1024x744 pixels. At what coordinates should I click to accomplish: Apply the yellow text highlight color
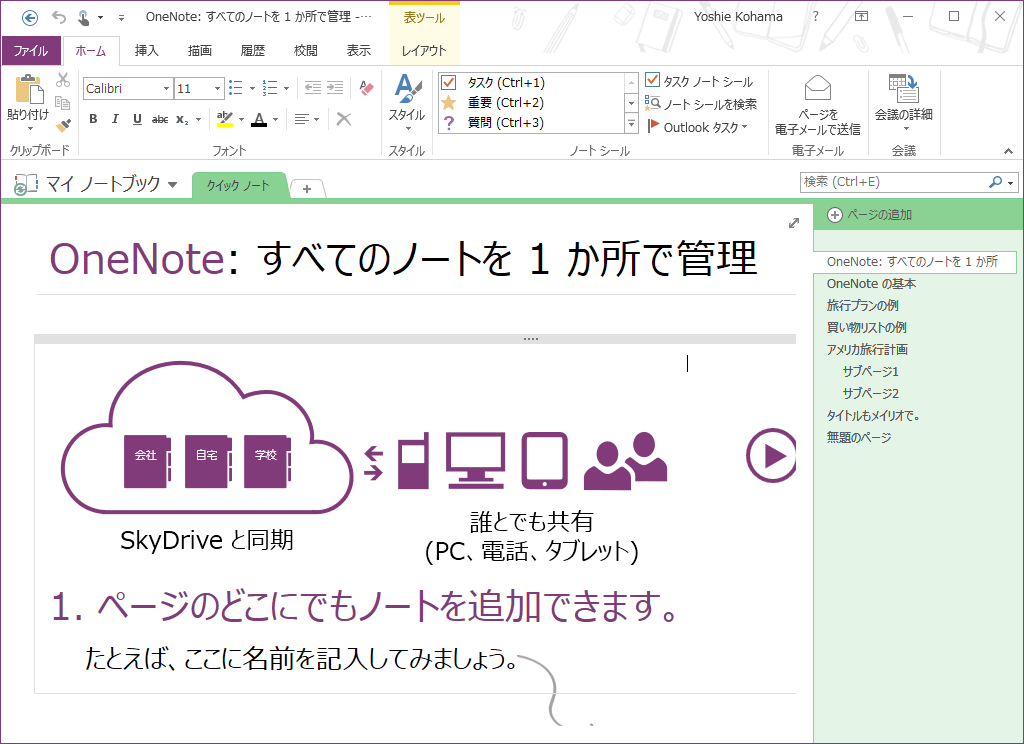point(225,119)
